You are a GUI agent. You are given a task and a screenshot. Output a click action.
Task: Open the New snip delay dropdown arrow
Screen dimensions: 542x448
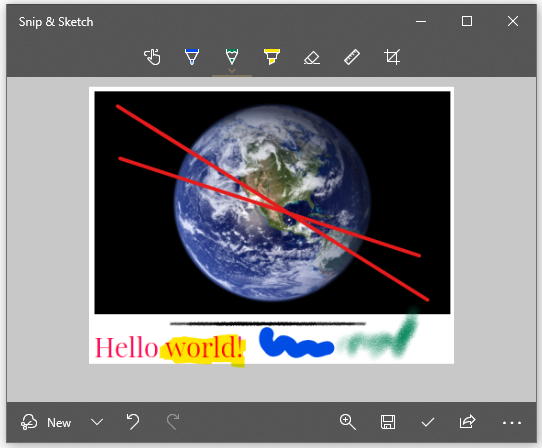click(x=97, y=422)
